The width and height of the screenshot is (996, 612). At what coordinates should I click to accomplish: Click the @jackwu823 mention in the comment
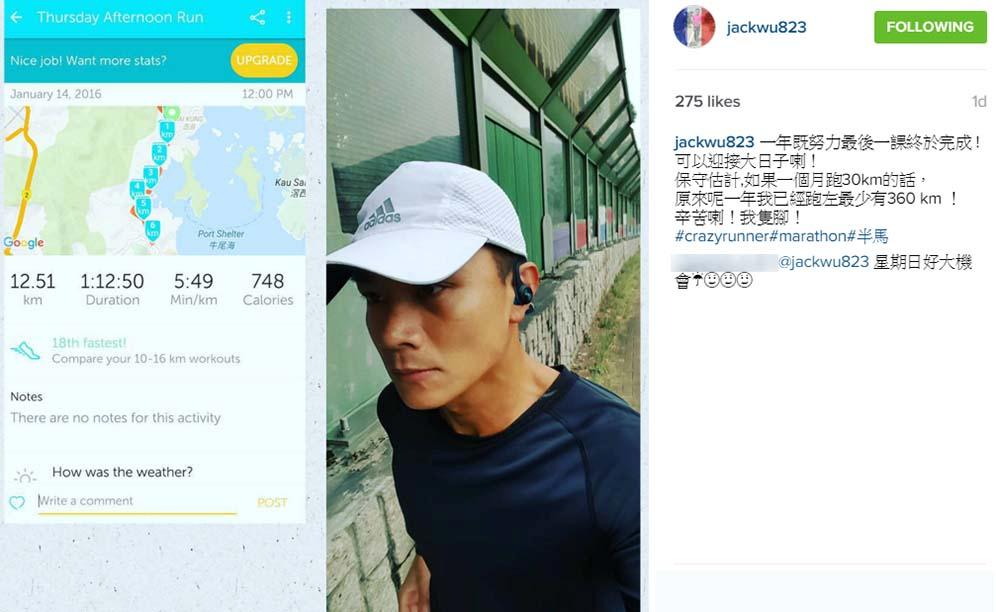coord(823,262)
